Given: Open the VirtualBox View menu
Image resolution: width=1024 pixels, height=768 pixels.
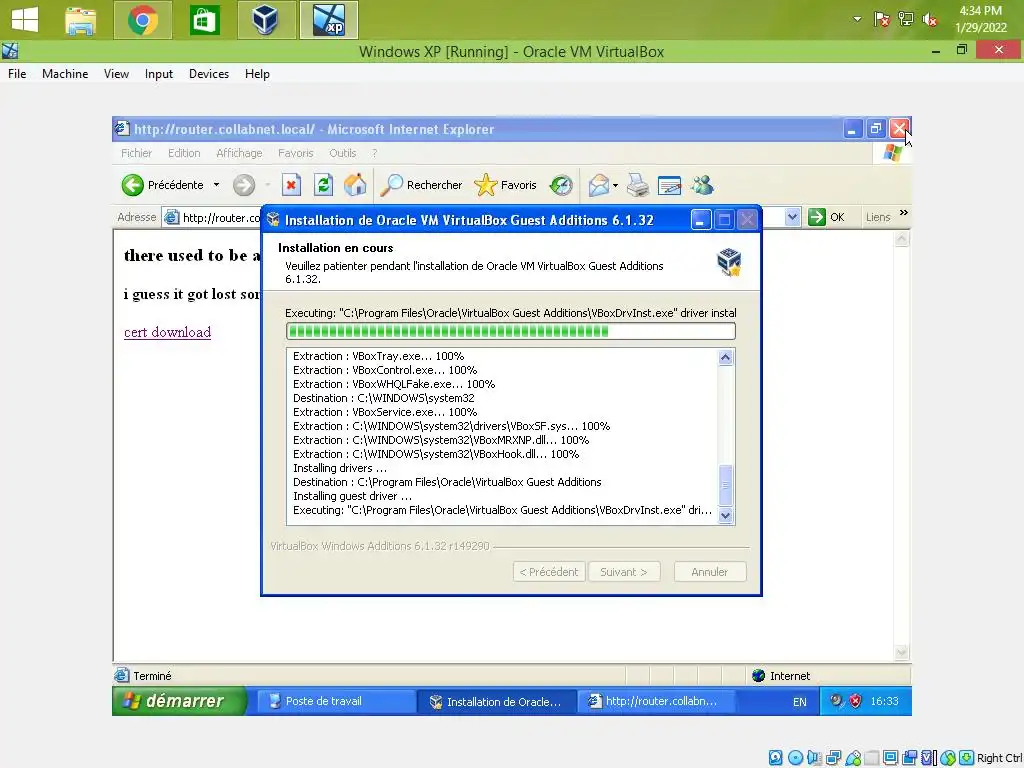Looking at the screenshot, I should (116, 74).
